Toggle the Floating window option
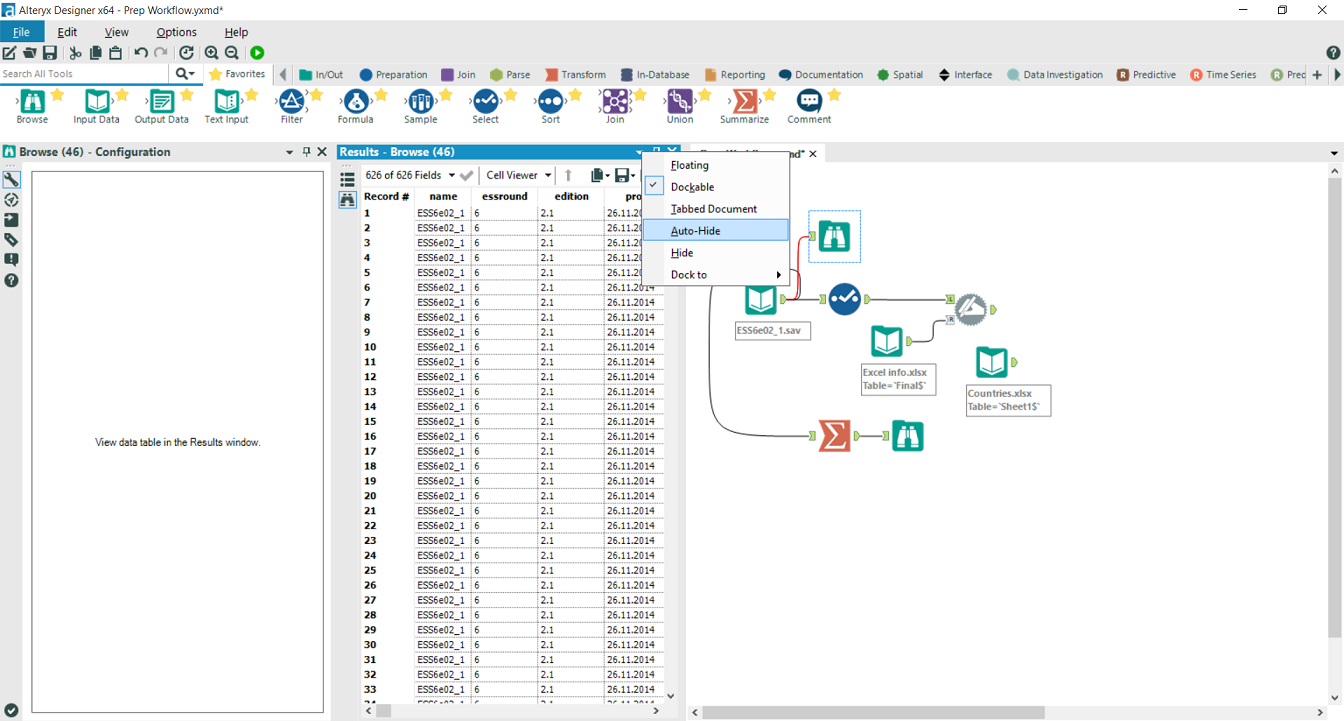 tap(689, 165)
